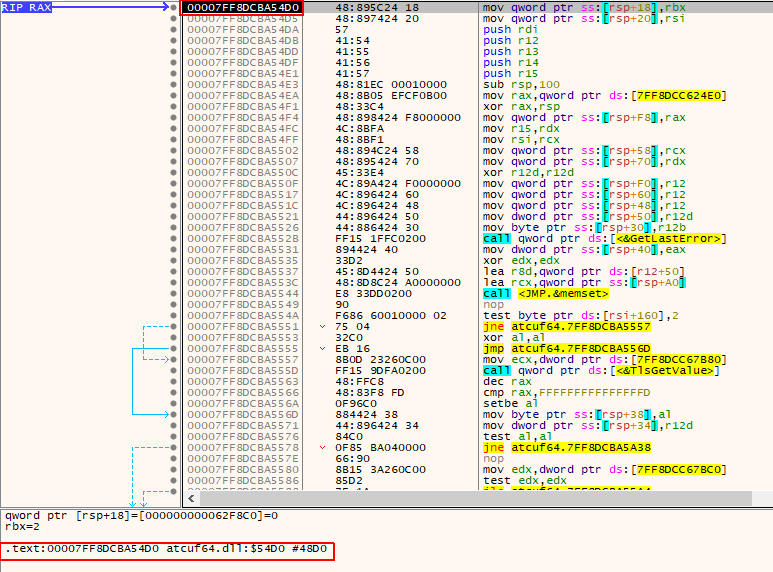Click the disassembly horizontal scrollbar track

(x=476, y=499)
